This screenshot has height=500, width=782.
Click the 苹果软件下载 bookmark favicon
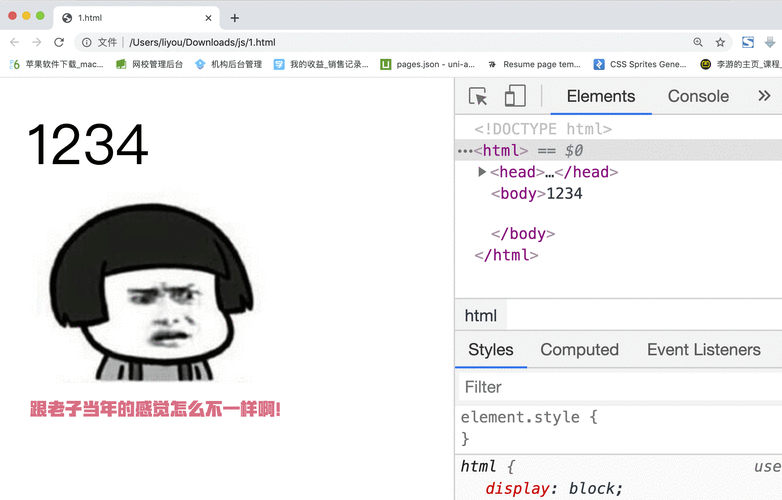(x=14, y=64)
